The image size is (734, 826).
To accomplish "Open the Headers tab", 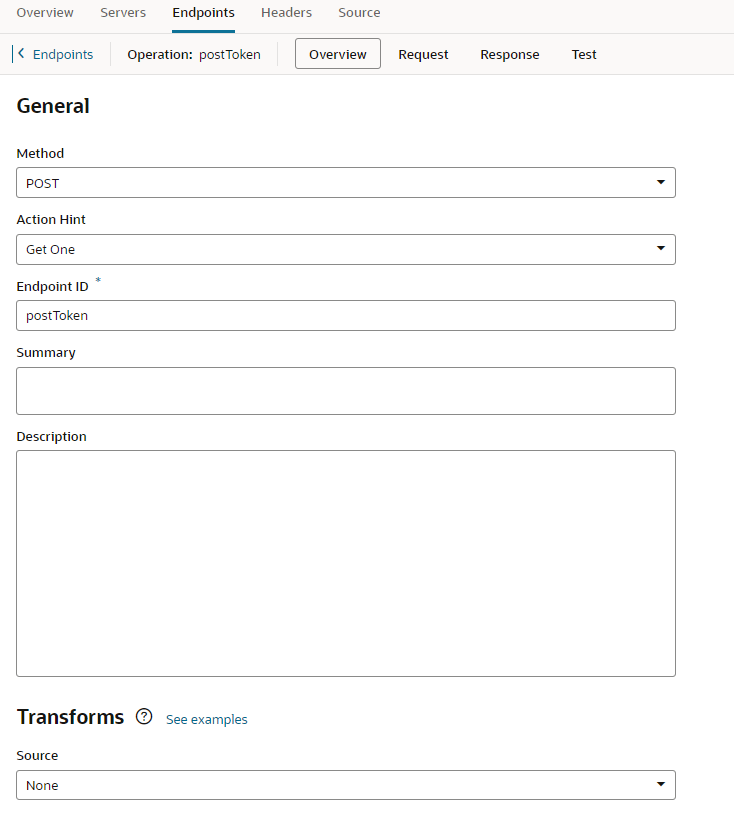I will (286, 13).
